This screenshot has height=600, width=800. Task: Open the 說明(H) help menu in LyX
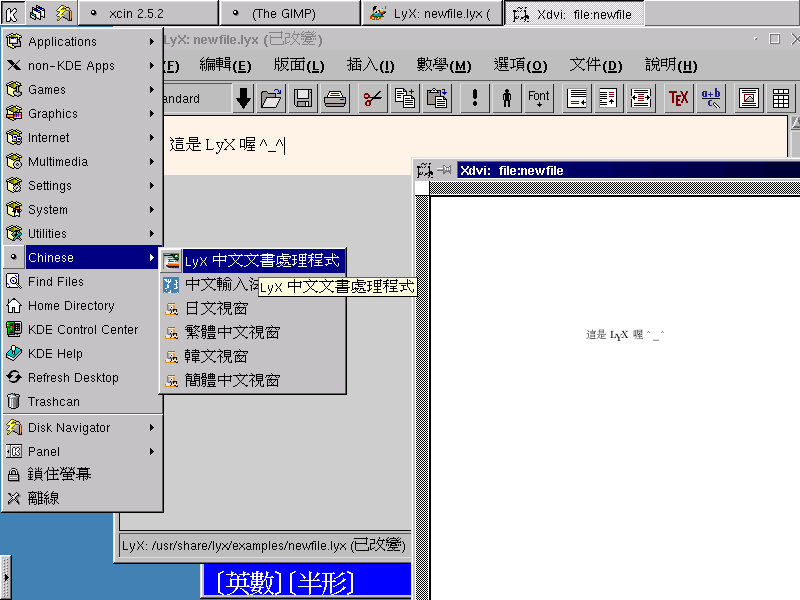(671, 65)
